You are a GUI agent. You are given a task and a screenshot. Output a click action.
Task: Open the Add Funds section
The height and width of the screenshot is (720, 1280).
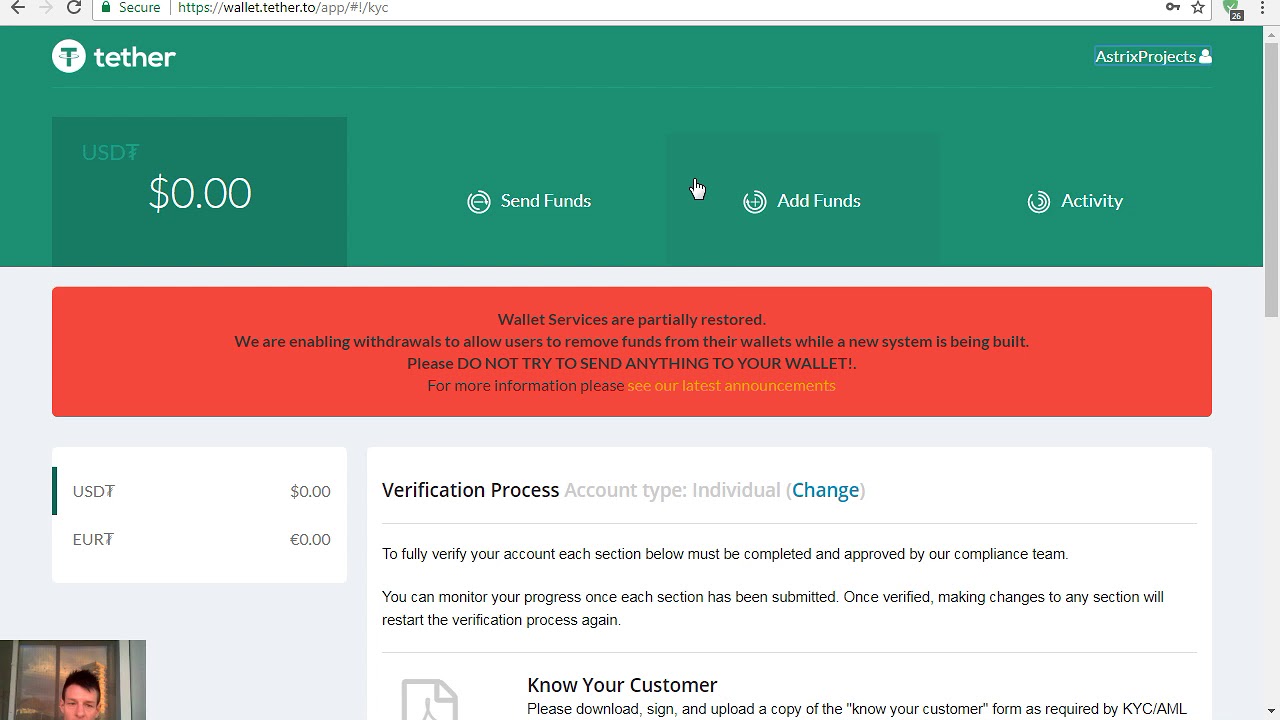click(x=802, y=201)
